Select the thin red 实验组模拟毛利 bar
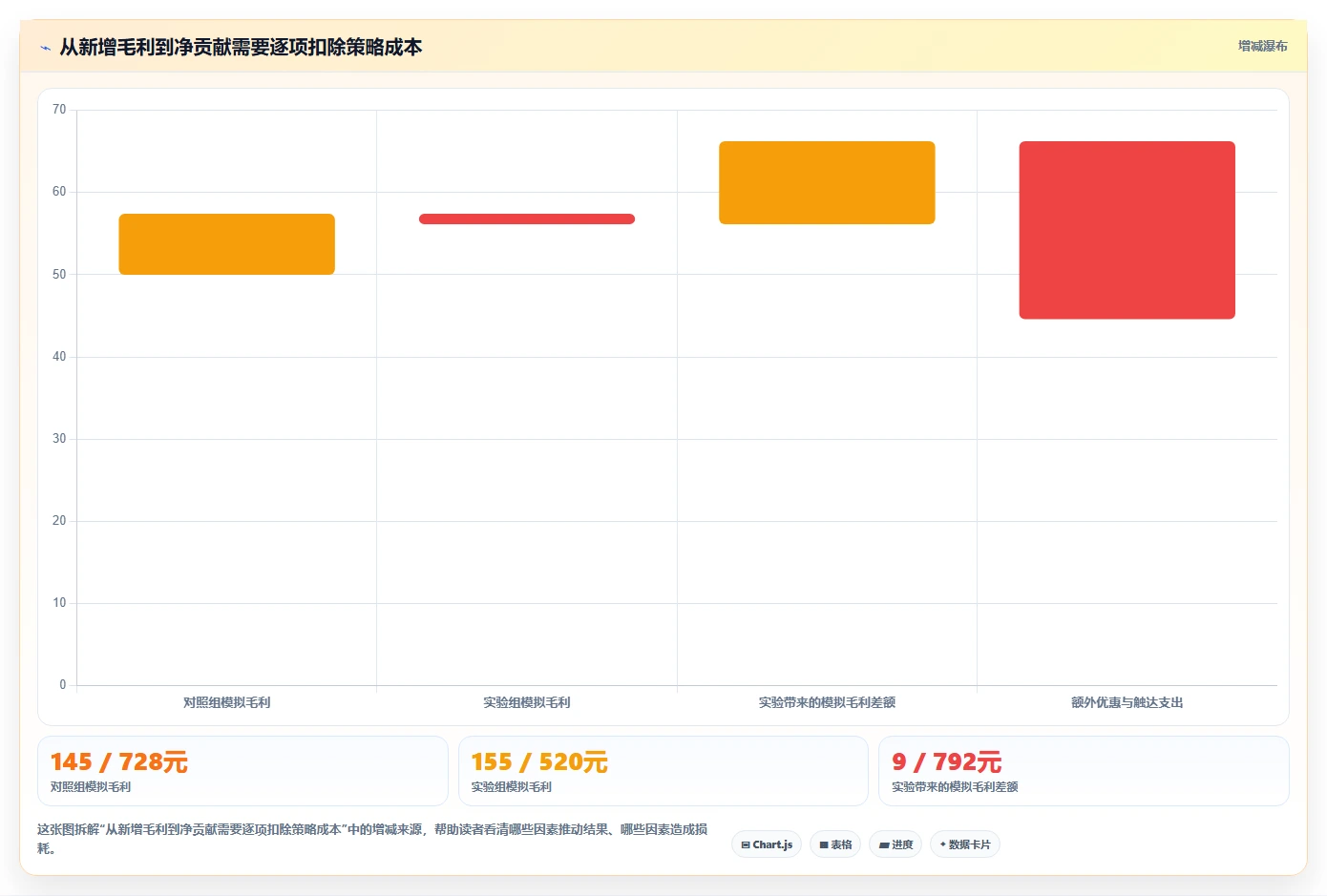The image size is (1327, 896). [x=527, y=219]
